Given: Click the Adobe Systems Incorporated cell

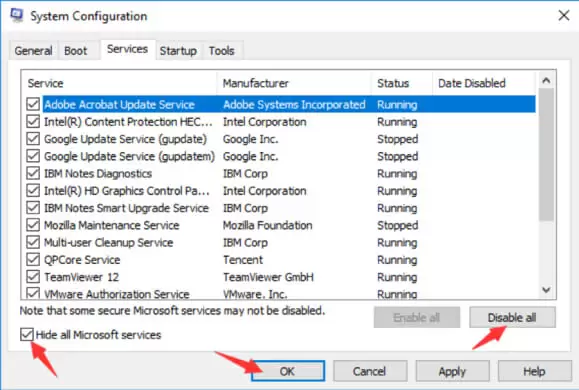Looking at the screenshot, I should (294, 105).
